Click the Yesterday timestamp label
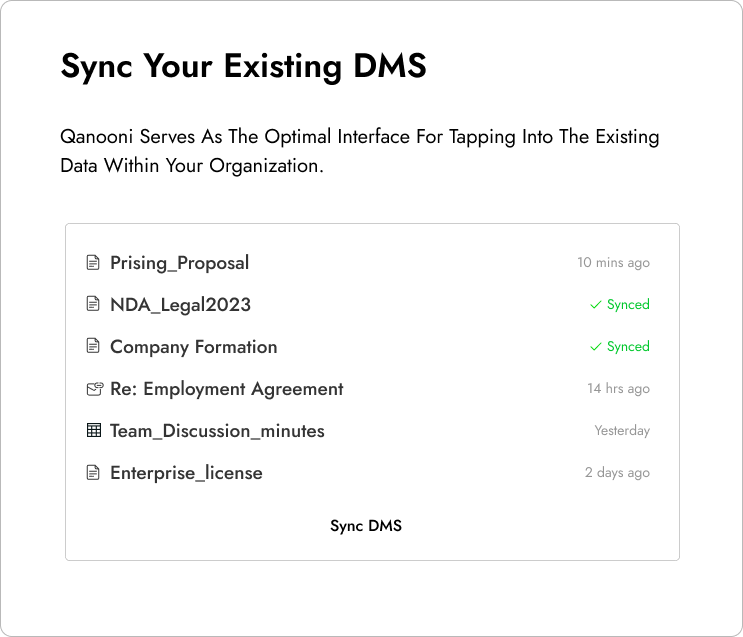This screenshot has height=637, width=743. coord(622,430)
